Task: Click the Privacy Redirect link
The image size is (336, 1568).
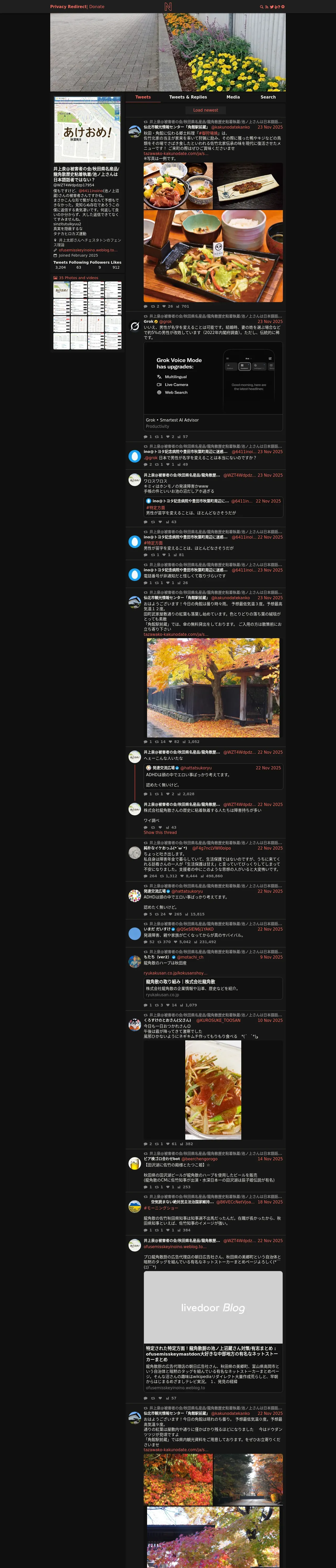Action: (x=68, y=7)
